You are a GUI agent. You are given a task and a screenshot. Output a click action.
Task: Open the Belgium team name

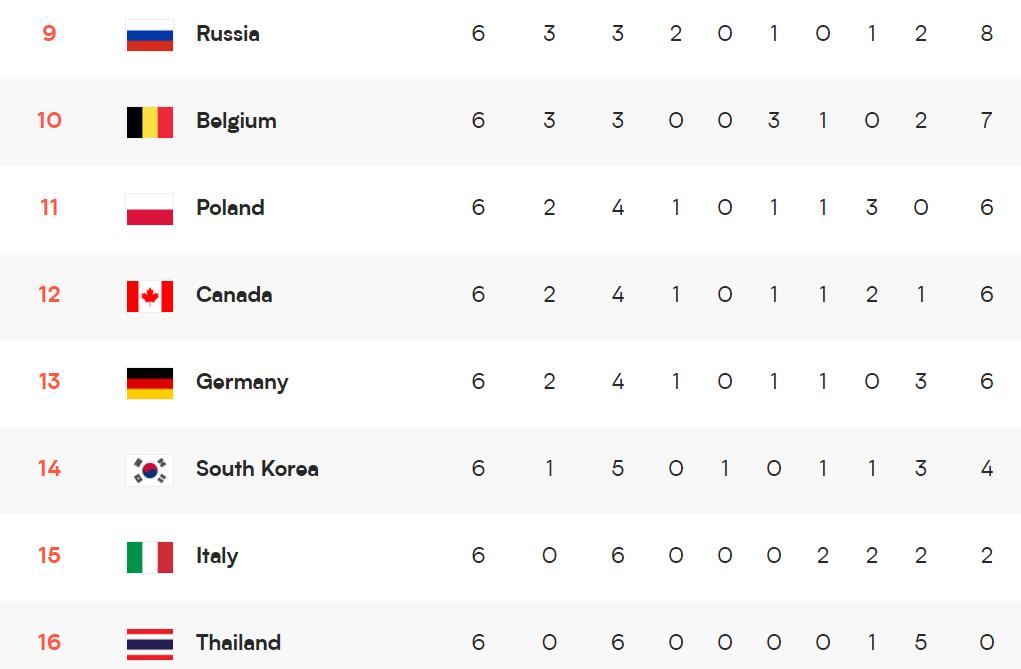236,121
